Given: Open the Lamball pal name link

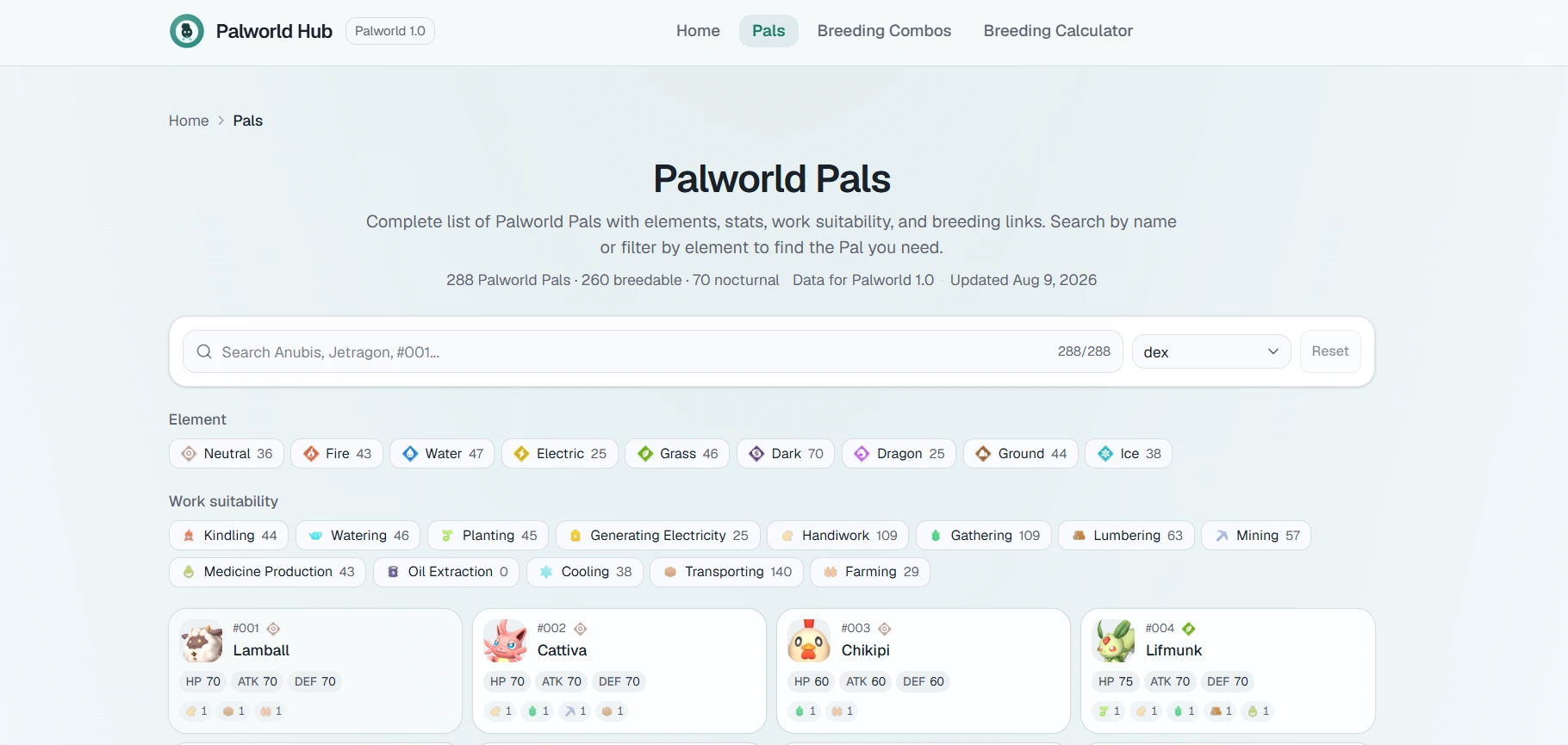Looking at the screenshot, I should click(261, 650).
